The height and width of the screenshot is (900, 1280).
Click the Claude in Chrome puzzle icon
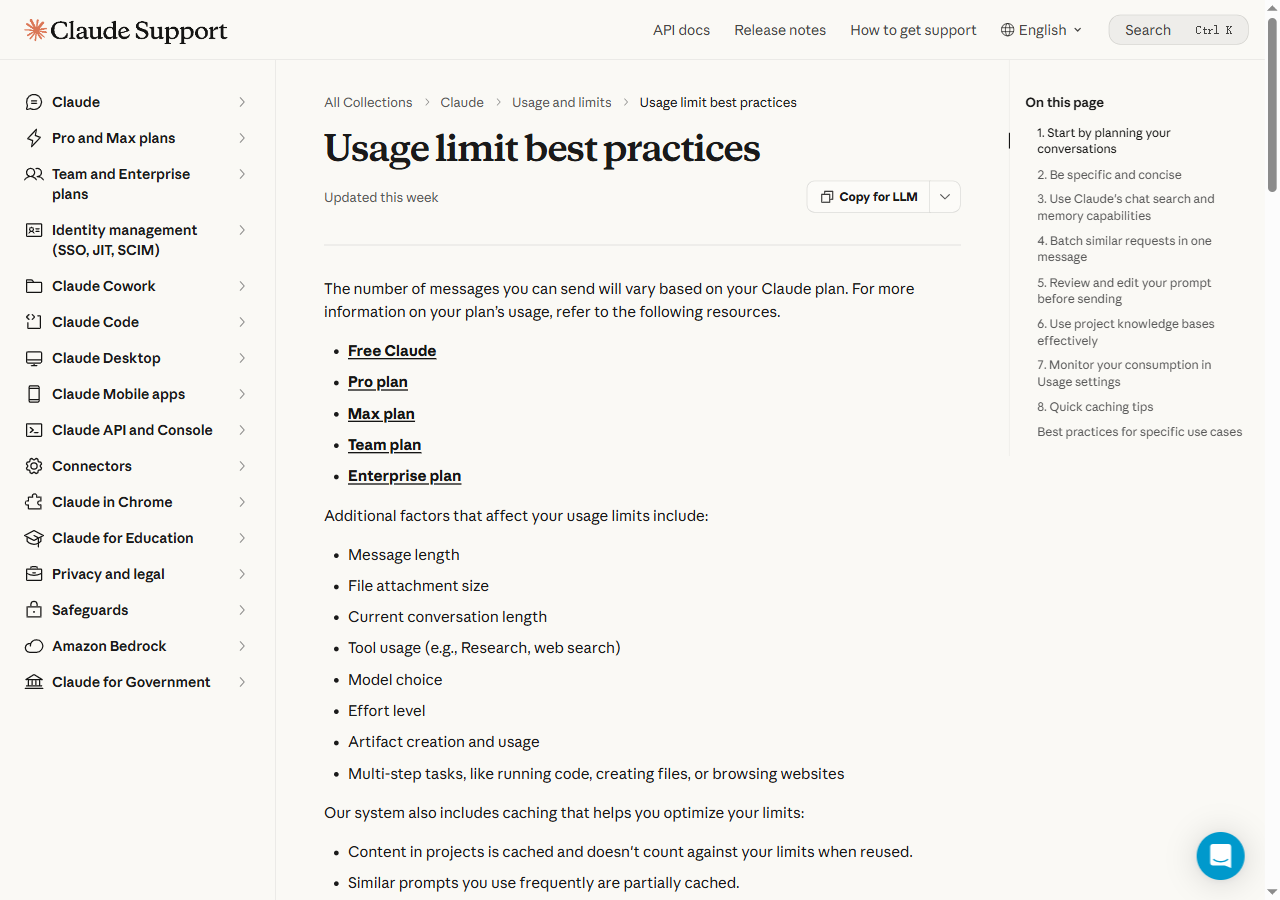34,502
